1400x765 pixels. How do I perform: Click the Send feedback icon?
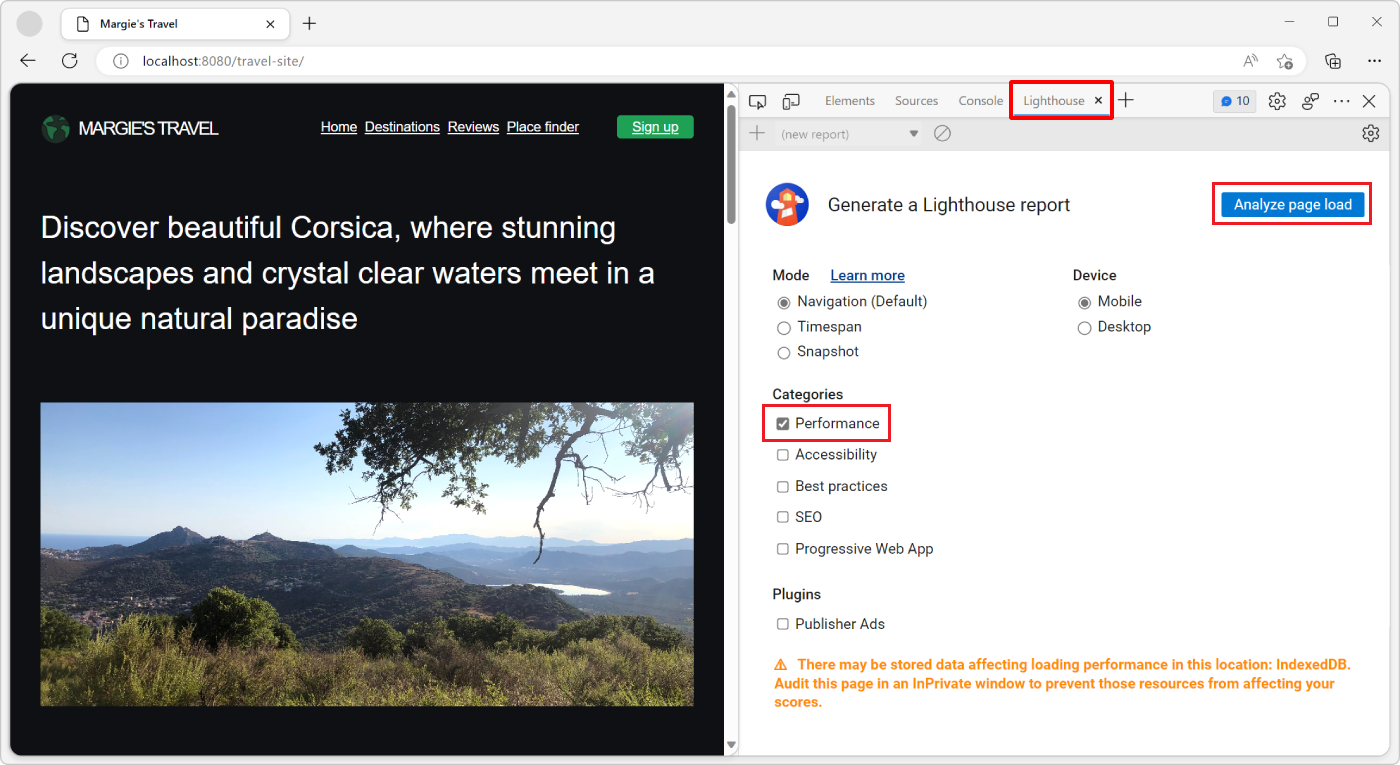point(1310,100)
